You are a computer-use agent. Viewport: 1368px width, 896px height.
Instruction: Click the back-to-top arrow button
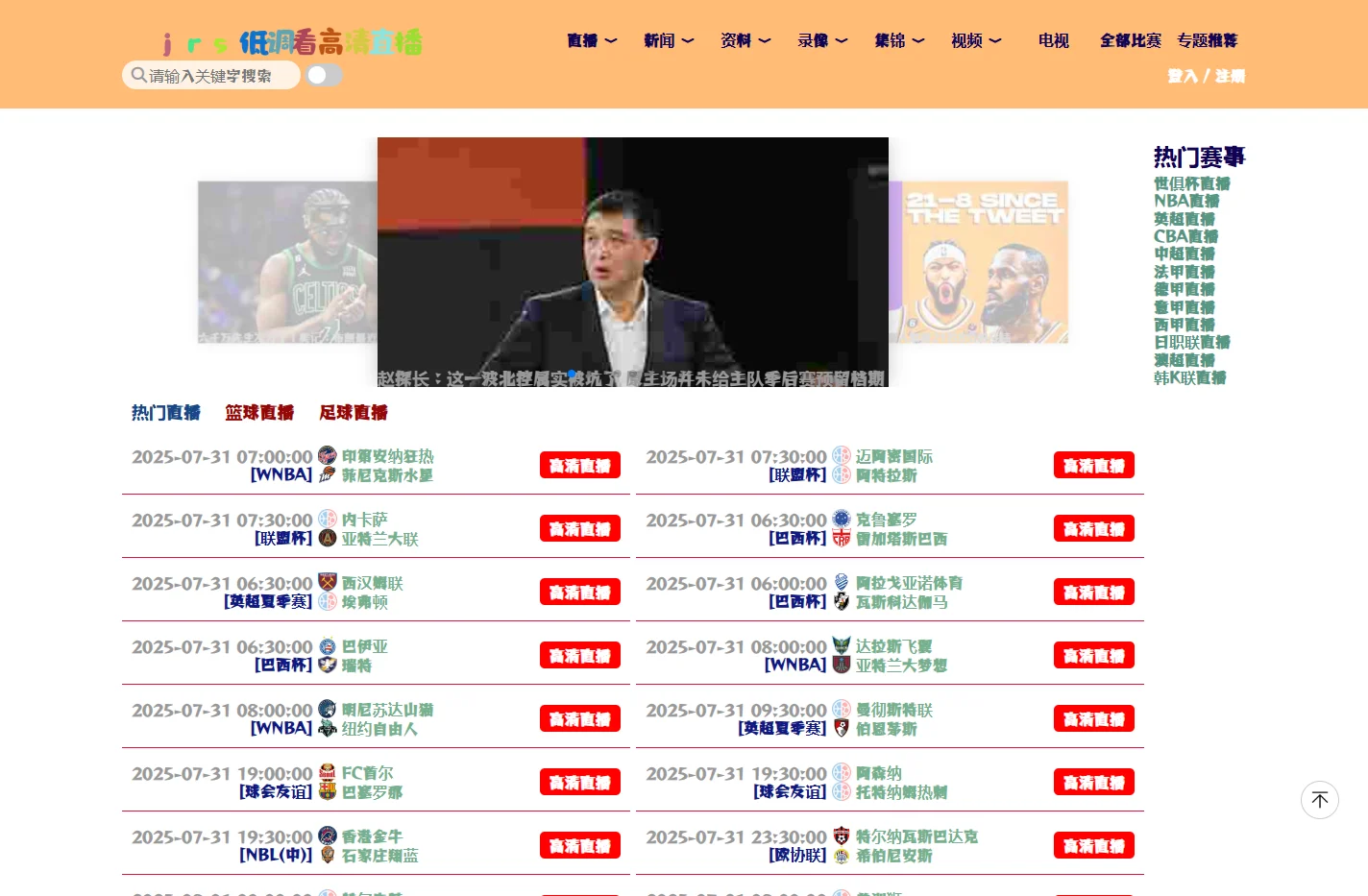tap(1319, 800)
